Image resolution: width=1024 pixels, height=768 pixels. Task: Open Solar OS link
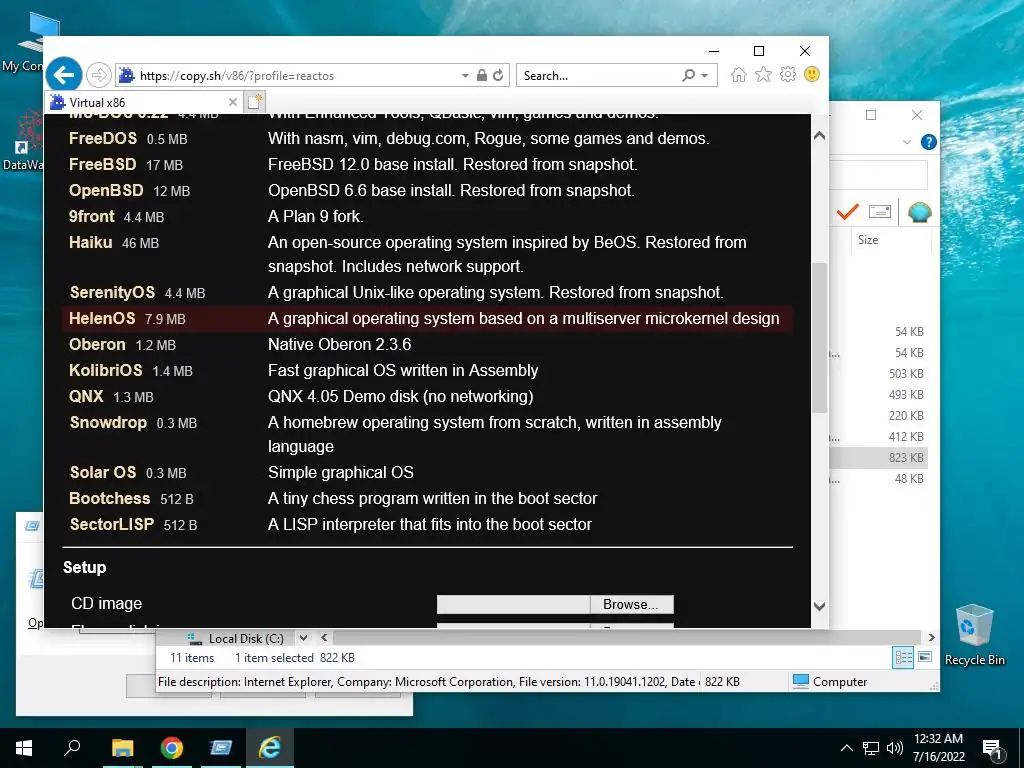[x=103, y=473]
